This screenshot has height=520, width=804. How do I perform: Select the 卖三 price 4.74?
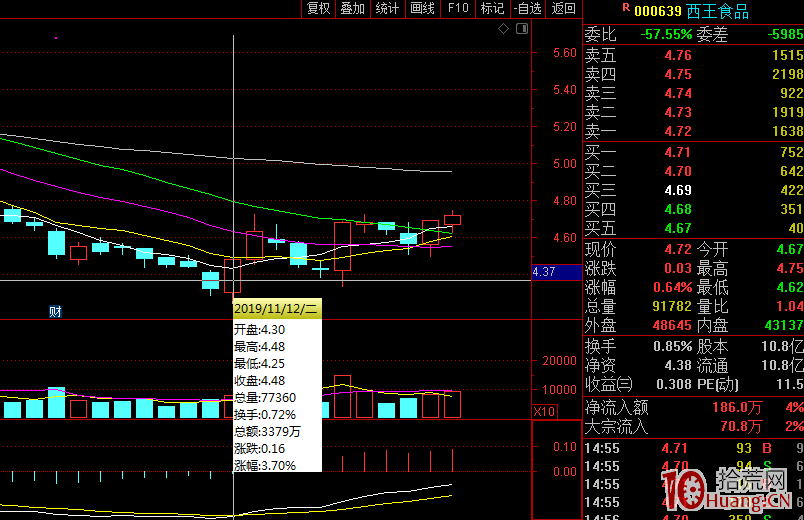coord(678,93)
